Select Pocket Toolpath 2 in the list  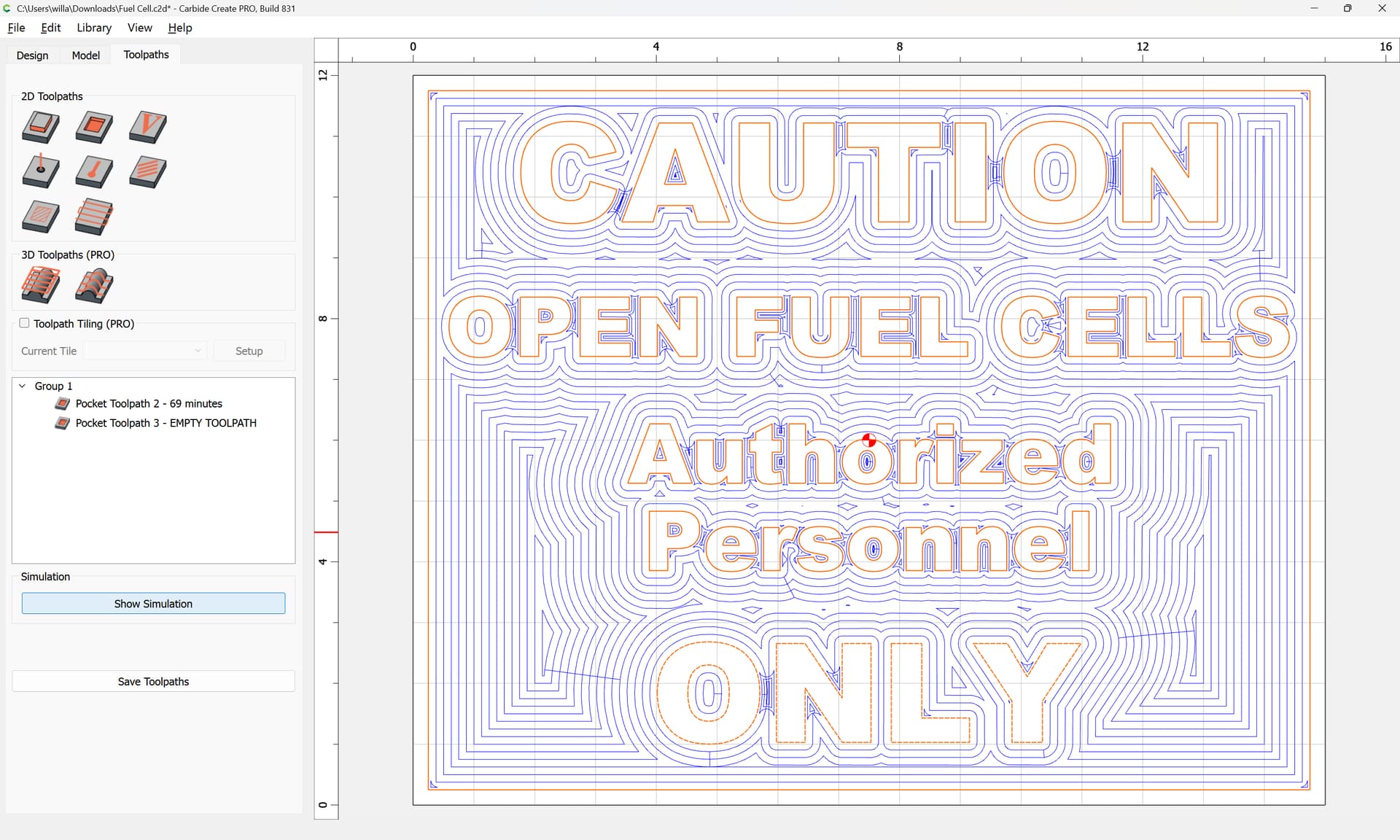coord(148,403)
